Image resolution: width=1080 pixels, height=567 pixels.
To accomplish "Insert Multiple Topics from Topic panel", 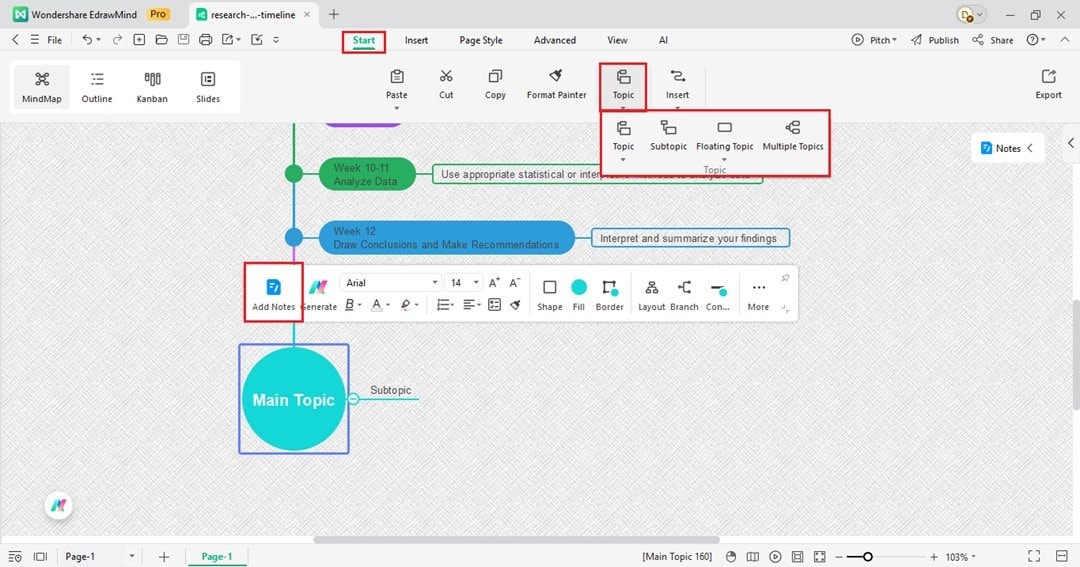I will pyautogui.click(x=793, y=135).
